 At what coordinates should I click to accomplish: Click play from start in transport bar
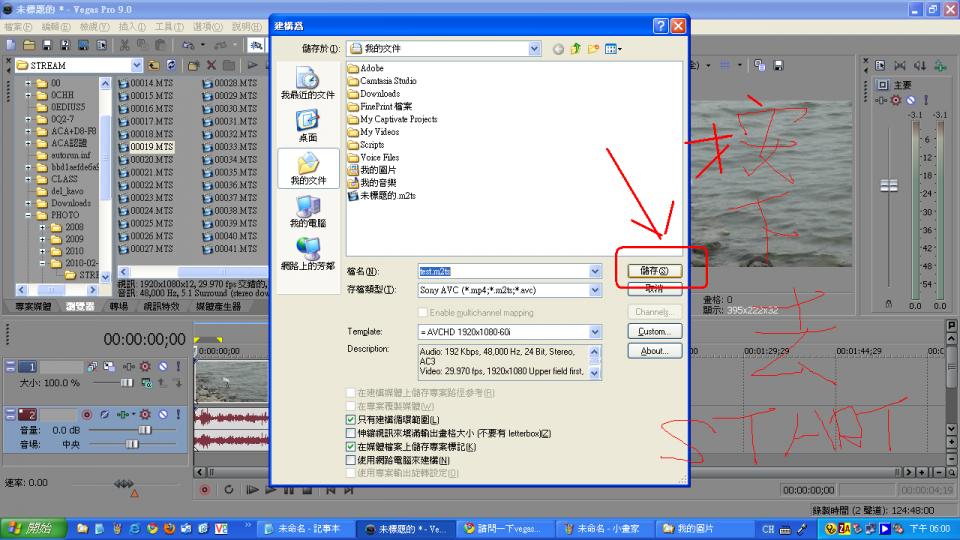[252, 489]
